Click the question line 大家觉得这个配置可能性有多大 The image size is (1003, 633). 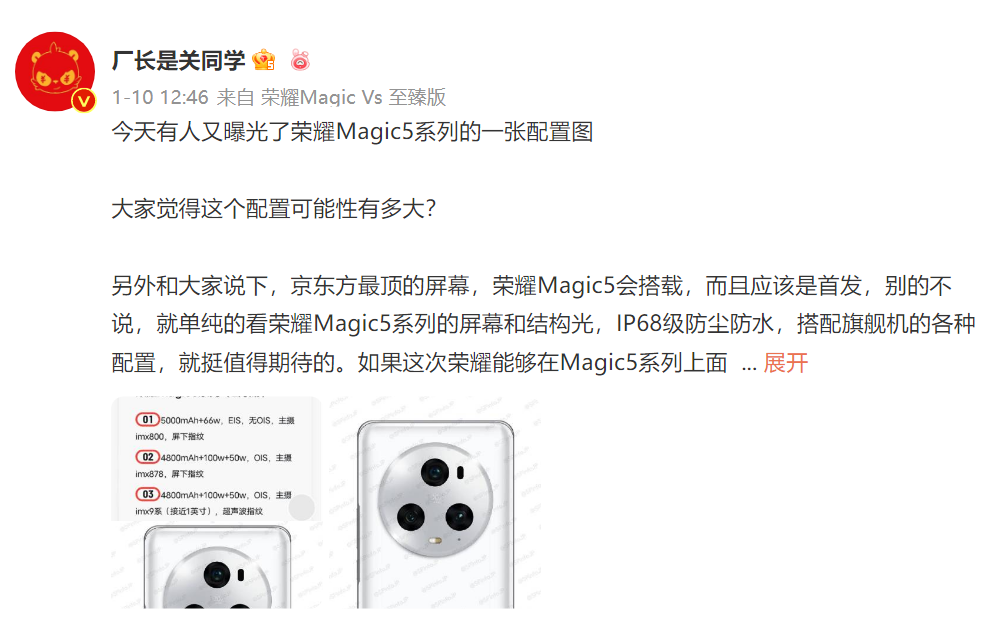pos(274,209)
